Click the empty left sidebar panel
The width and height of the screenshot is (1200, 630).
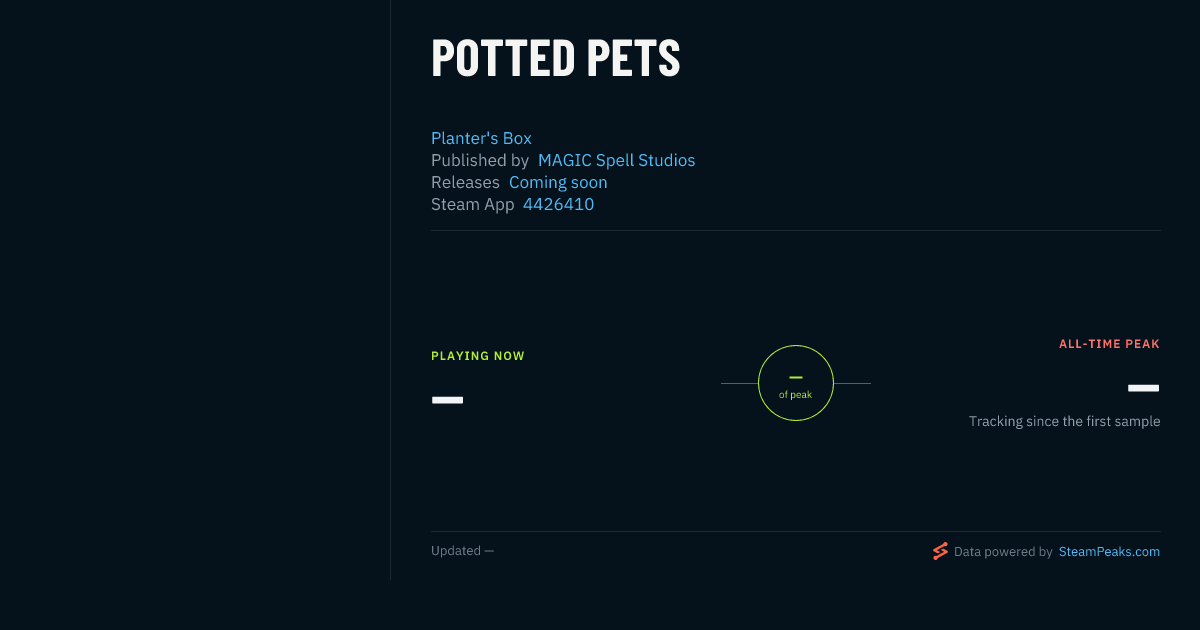pos(195,290)
